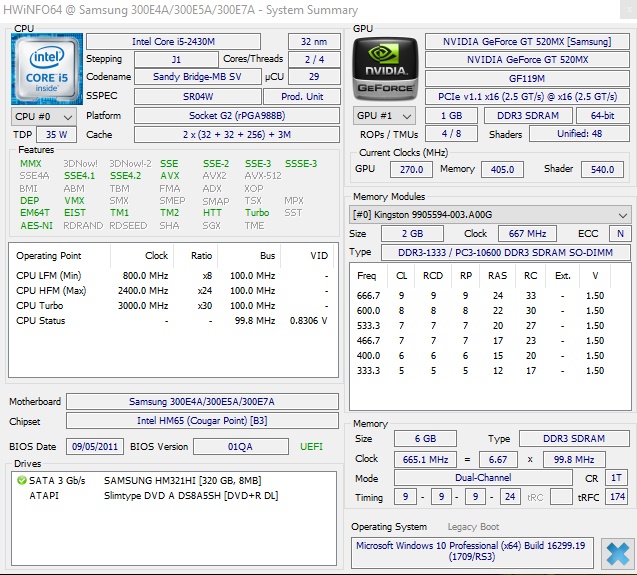The image size is (637, 575).
Task: Click the total Memory Size 6 GB field
Action: coord(425,439)
